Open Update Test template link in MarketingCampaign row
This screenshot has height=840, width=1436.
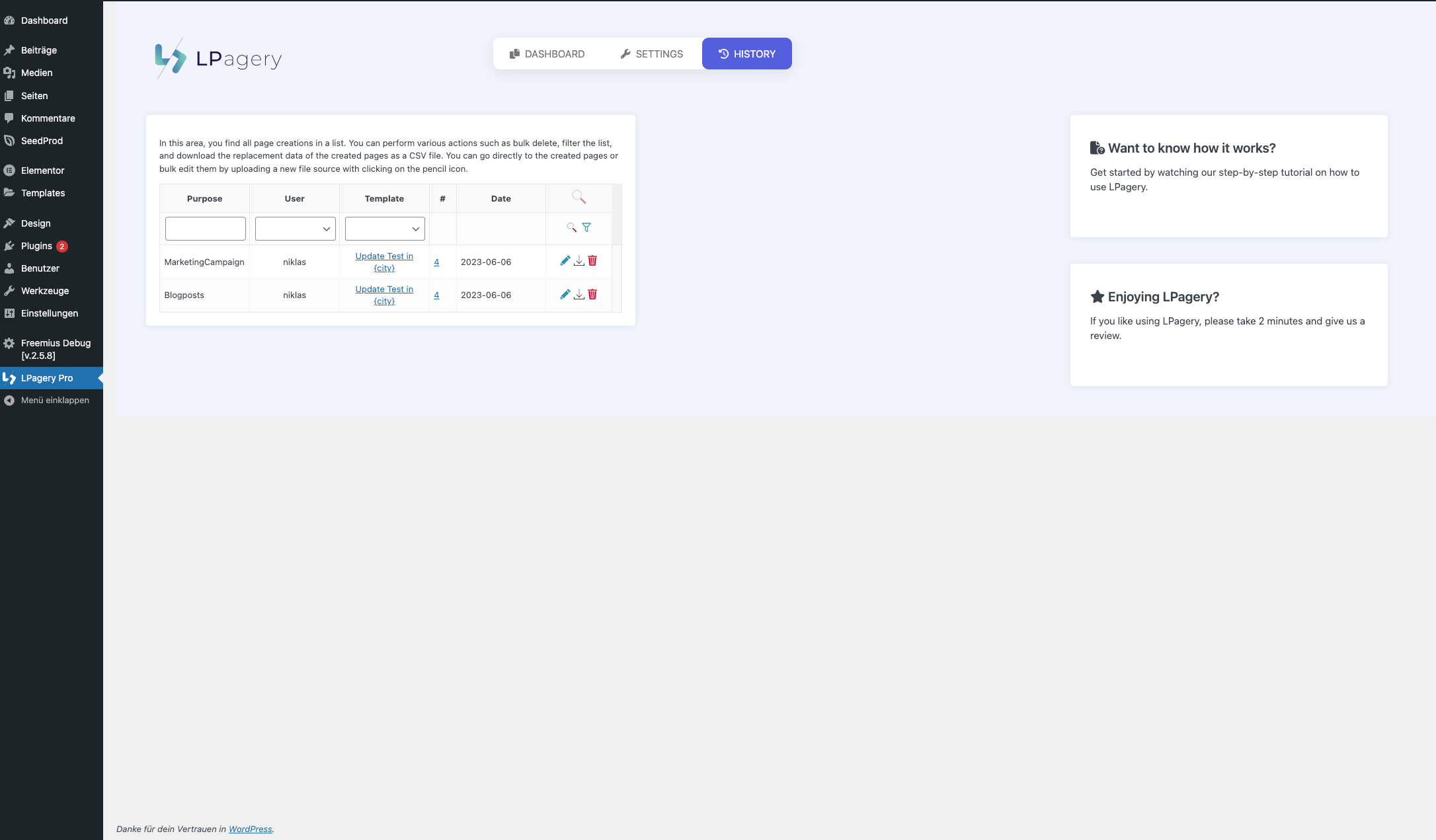point(384,262)
